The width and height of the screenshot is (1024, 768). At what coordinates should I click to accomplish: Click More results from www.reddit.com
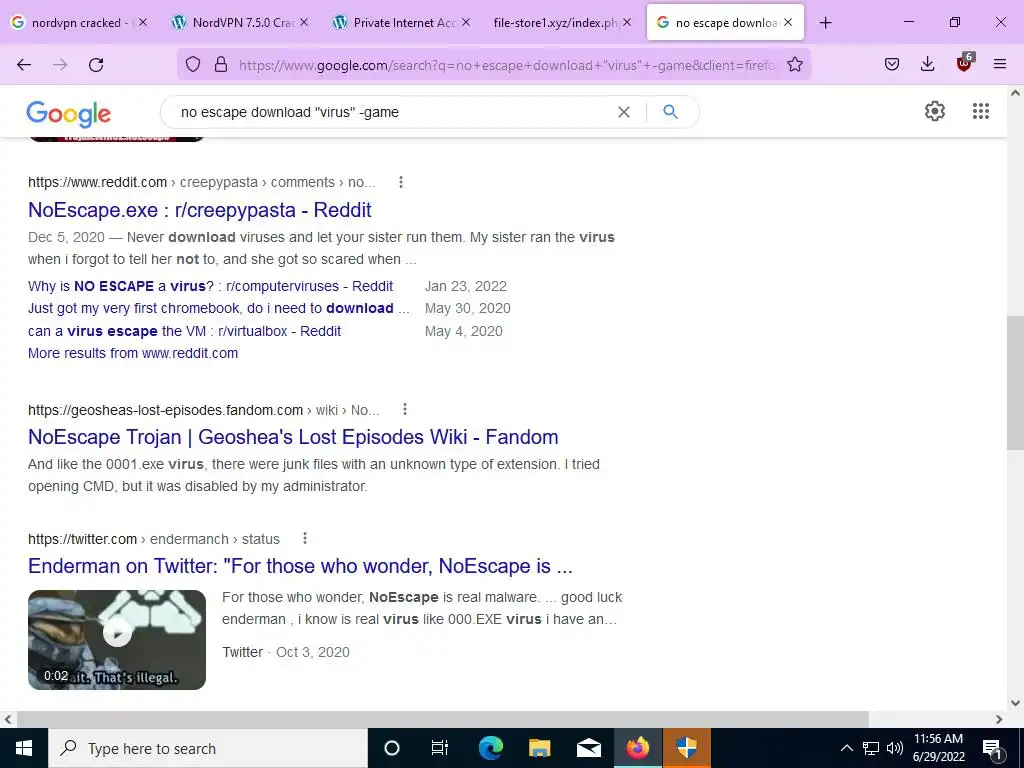click(133, 353)
